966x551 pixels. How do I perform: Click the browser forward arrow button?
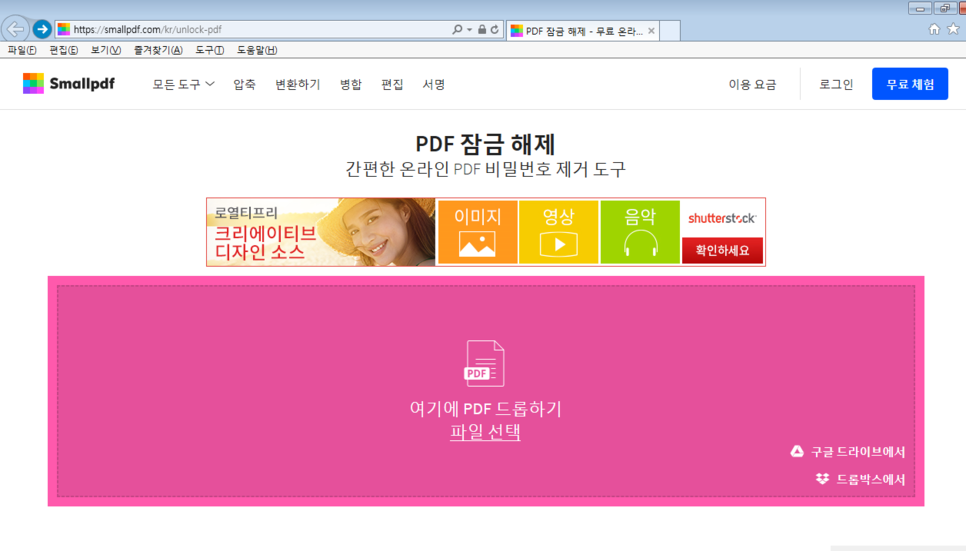pos(42,29)
